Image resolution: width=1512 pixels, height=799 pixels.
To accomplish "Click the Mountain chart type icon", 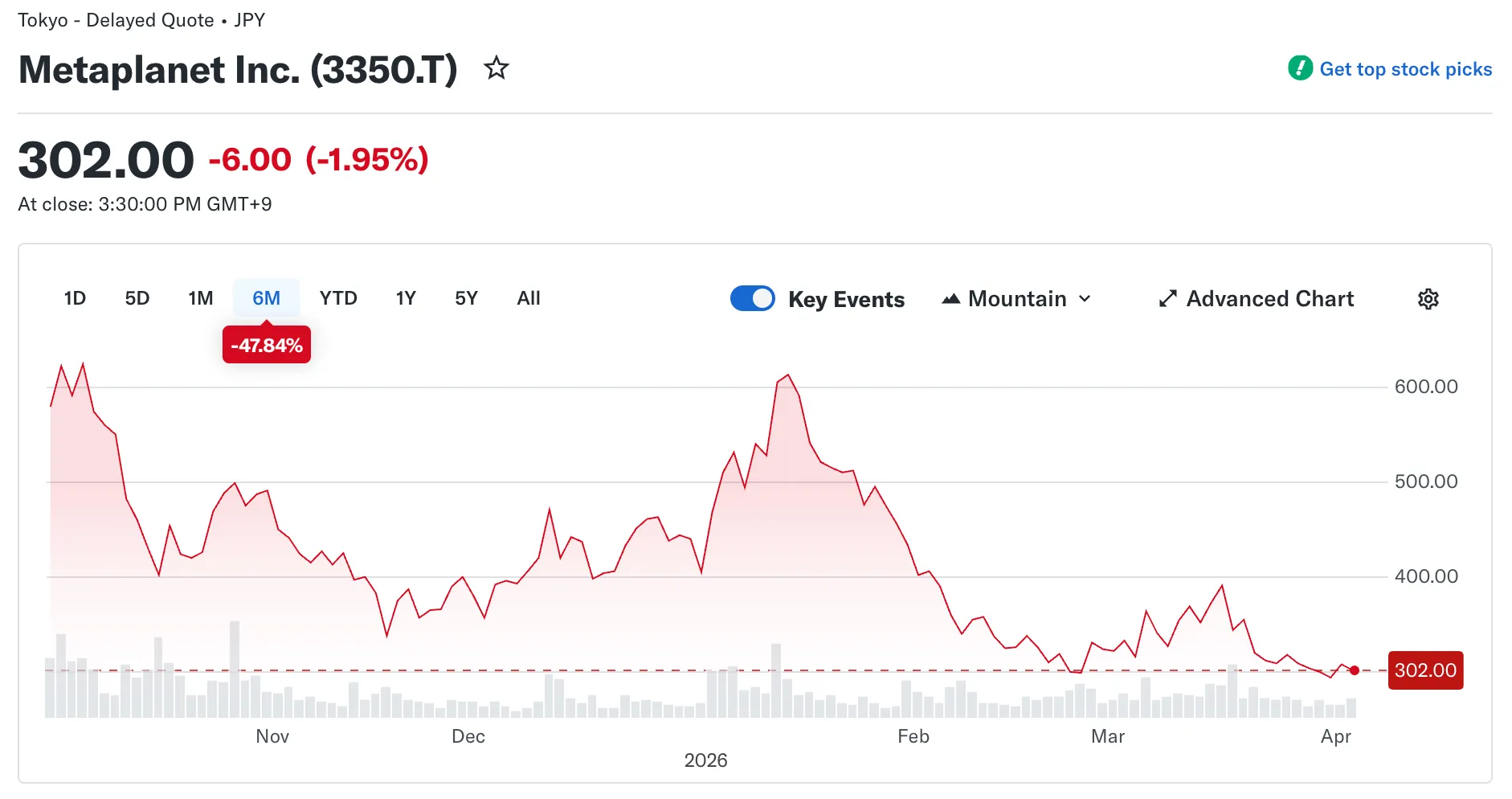I will (952, 298).
